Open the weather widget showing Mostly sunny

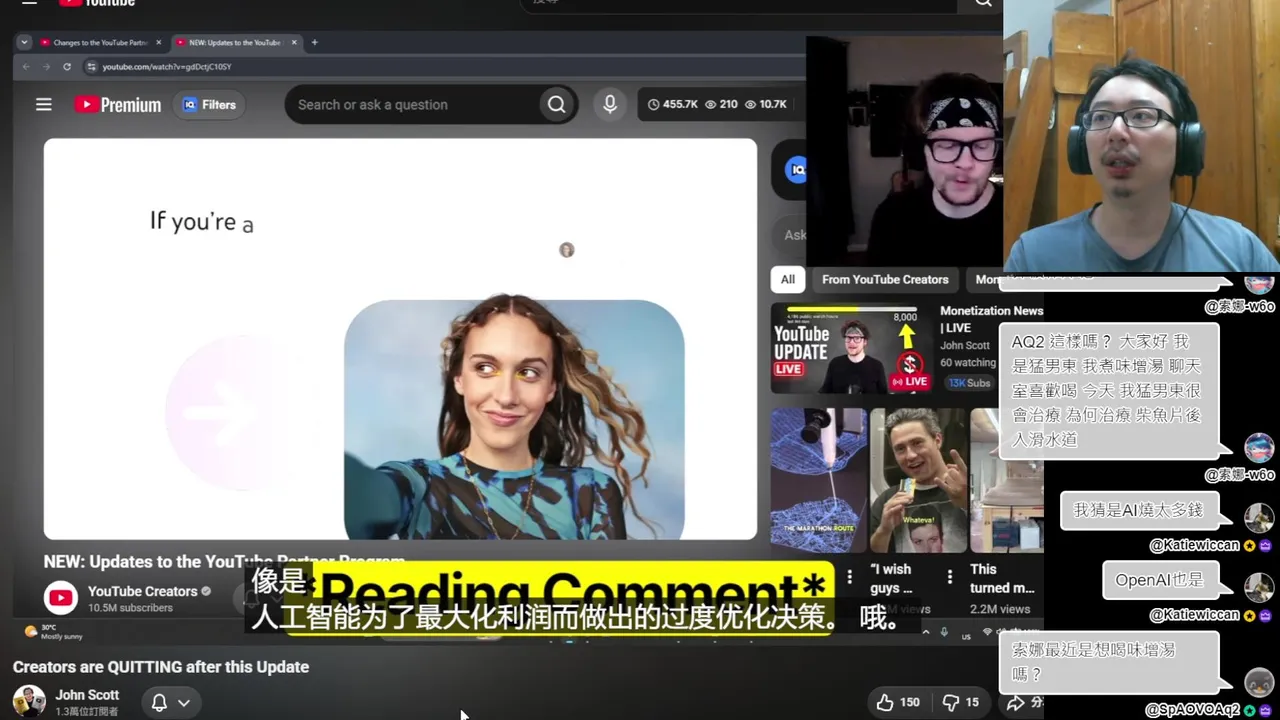(x=54, y=632)
